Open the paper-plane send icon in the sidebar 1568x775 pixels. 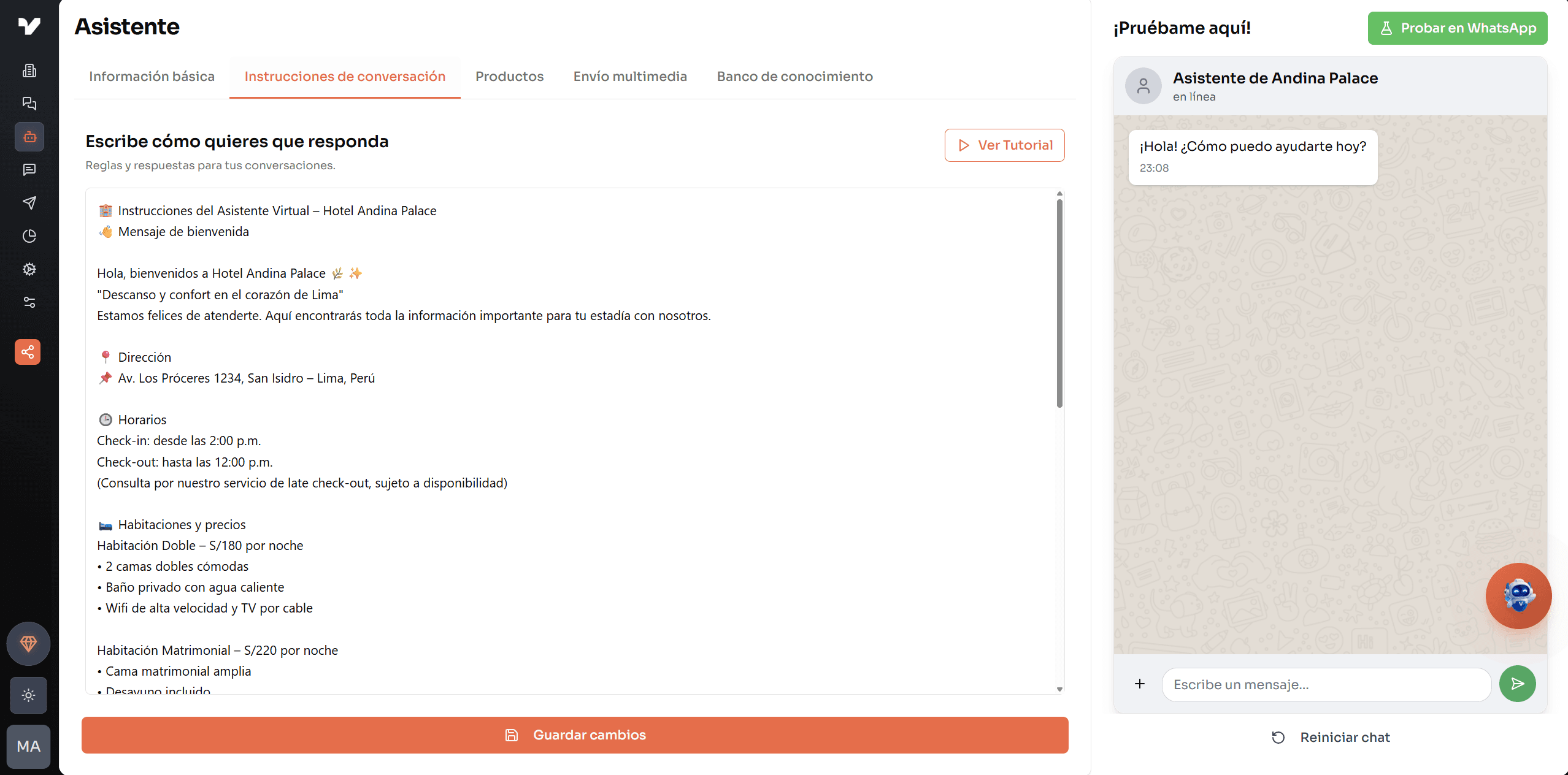(29, 203)
